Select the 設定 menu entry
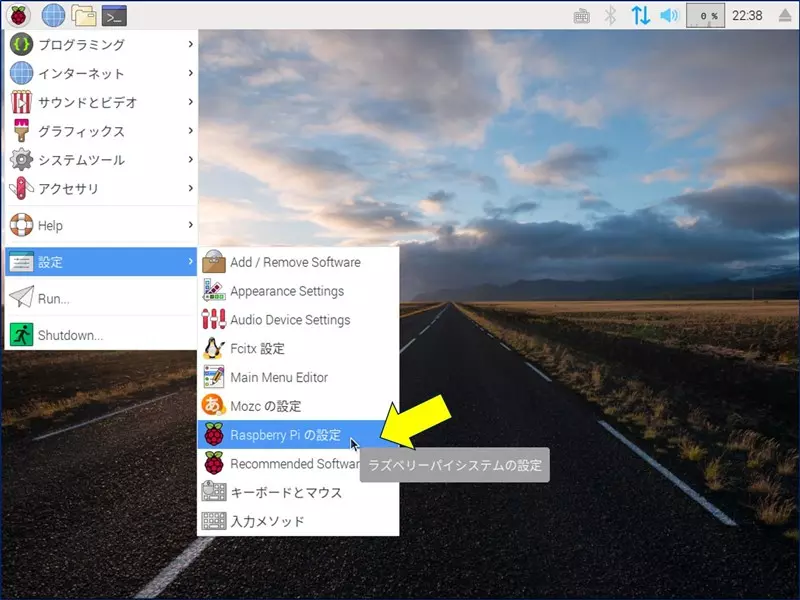The height and width of the screenshot is (600, 800). 101,262
